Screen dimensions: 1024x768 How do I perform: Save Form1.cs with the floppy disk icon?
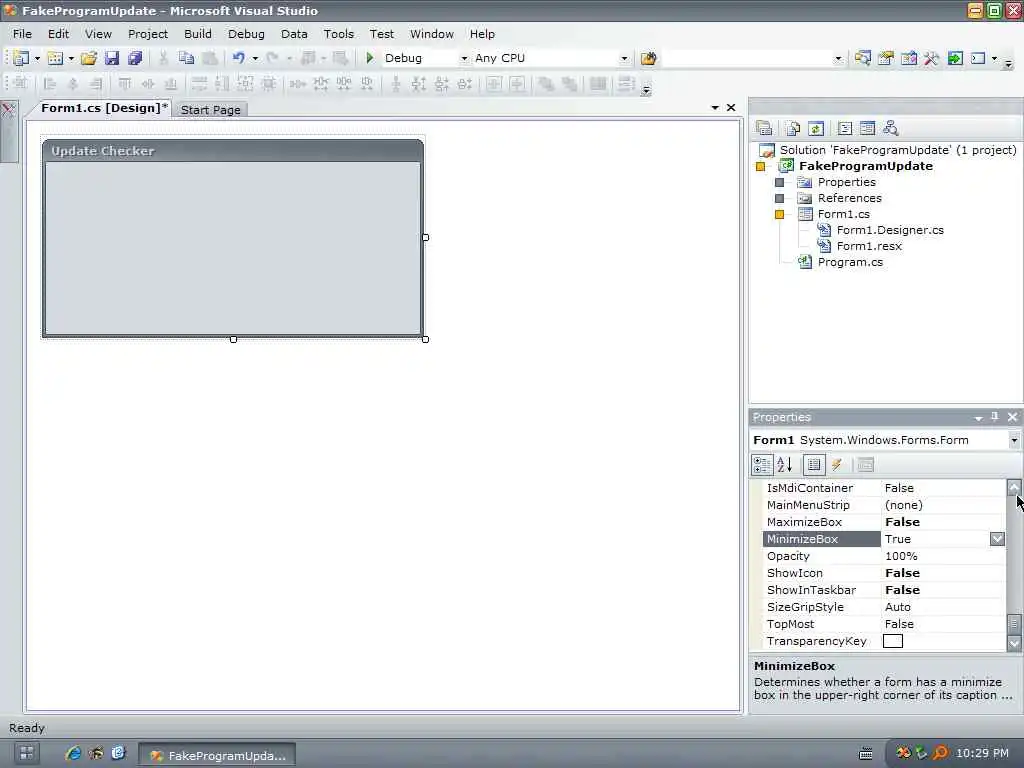[x=112, y=58]
